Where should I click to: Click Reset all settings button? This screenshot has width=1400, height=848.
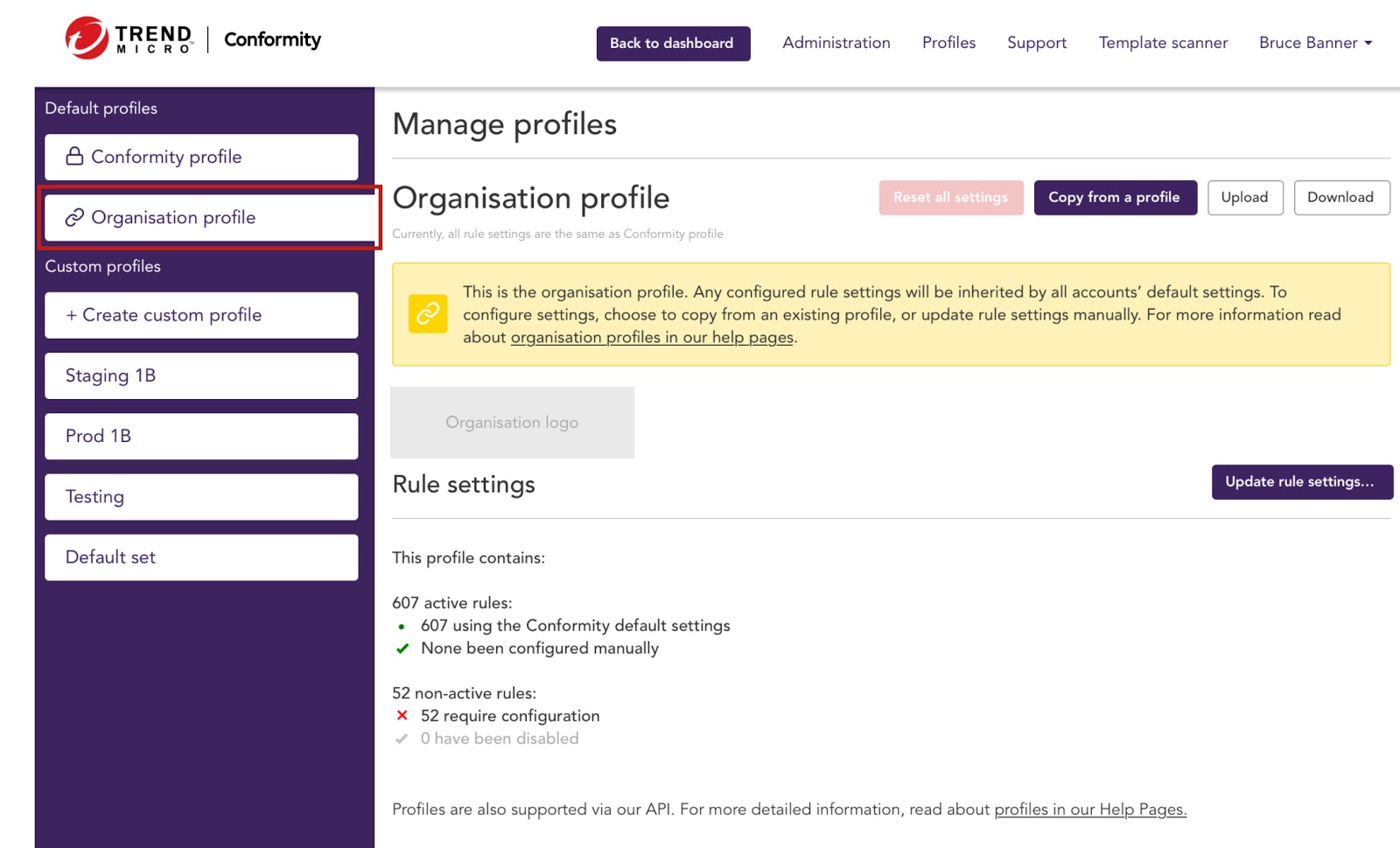(951, 198)
